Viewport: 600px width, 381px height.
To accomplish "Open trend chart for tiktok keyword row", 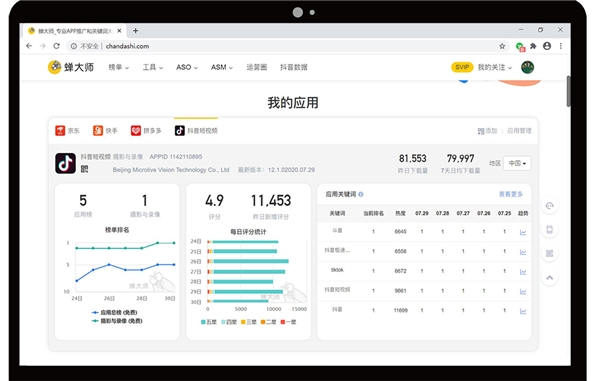I will [x=523, y=272].
